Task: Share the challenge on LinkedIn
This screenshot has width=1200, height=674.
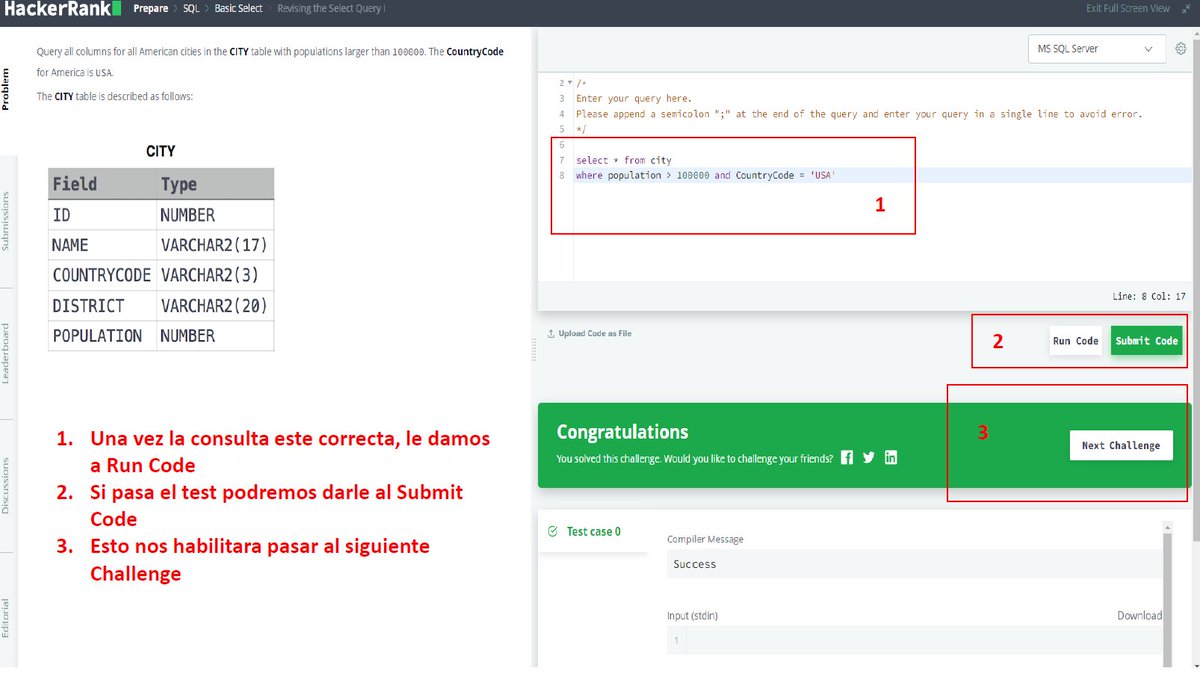Action: [891, 458]
